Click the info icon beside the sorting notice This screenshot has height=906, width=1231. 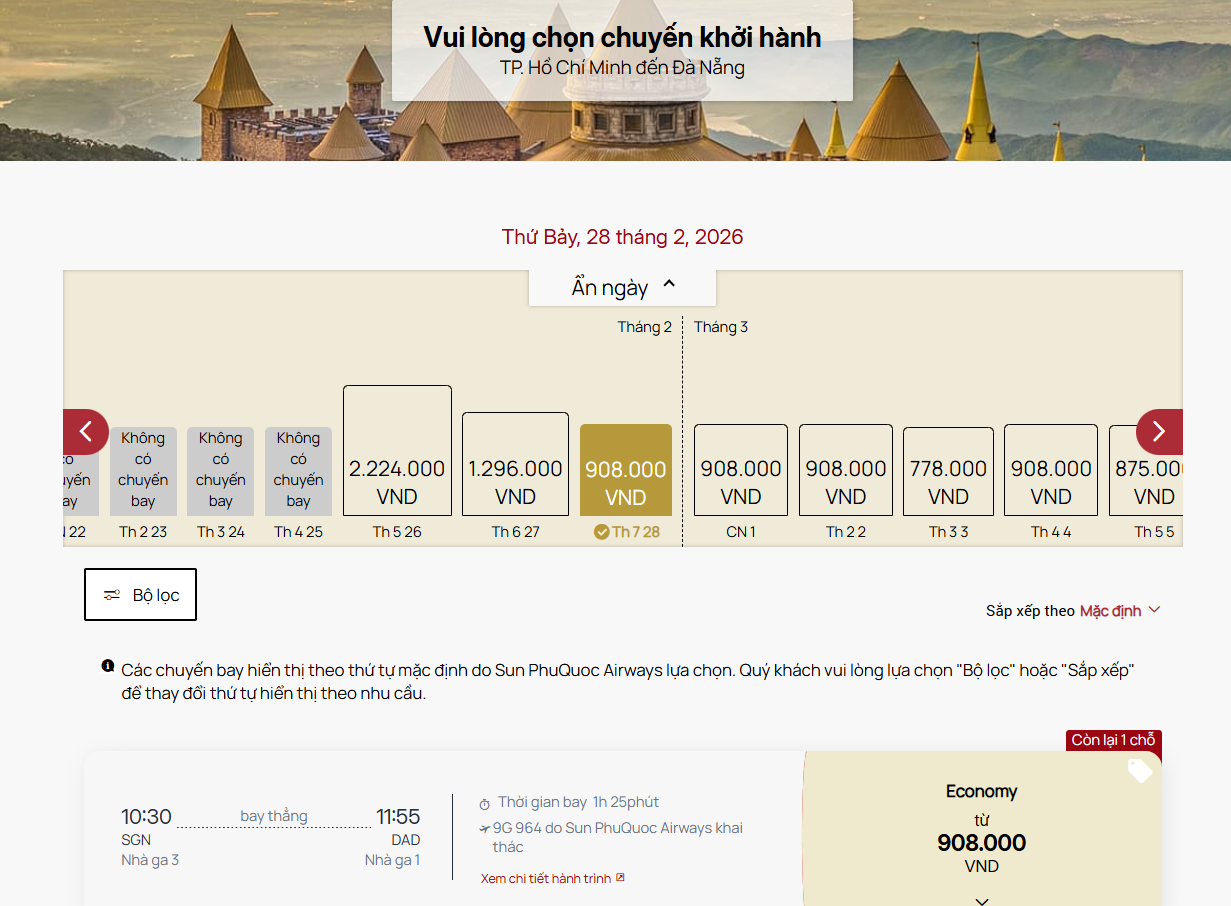(x=108, y=666)
